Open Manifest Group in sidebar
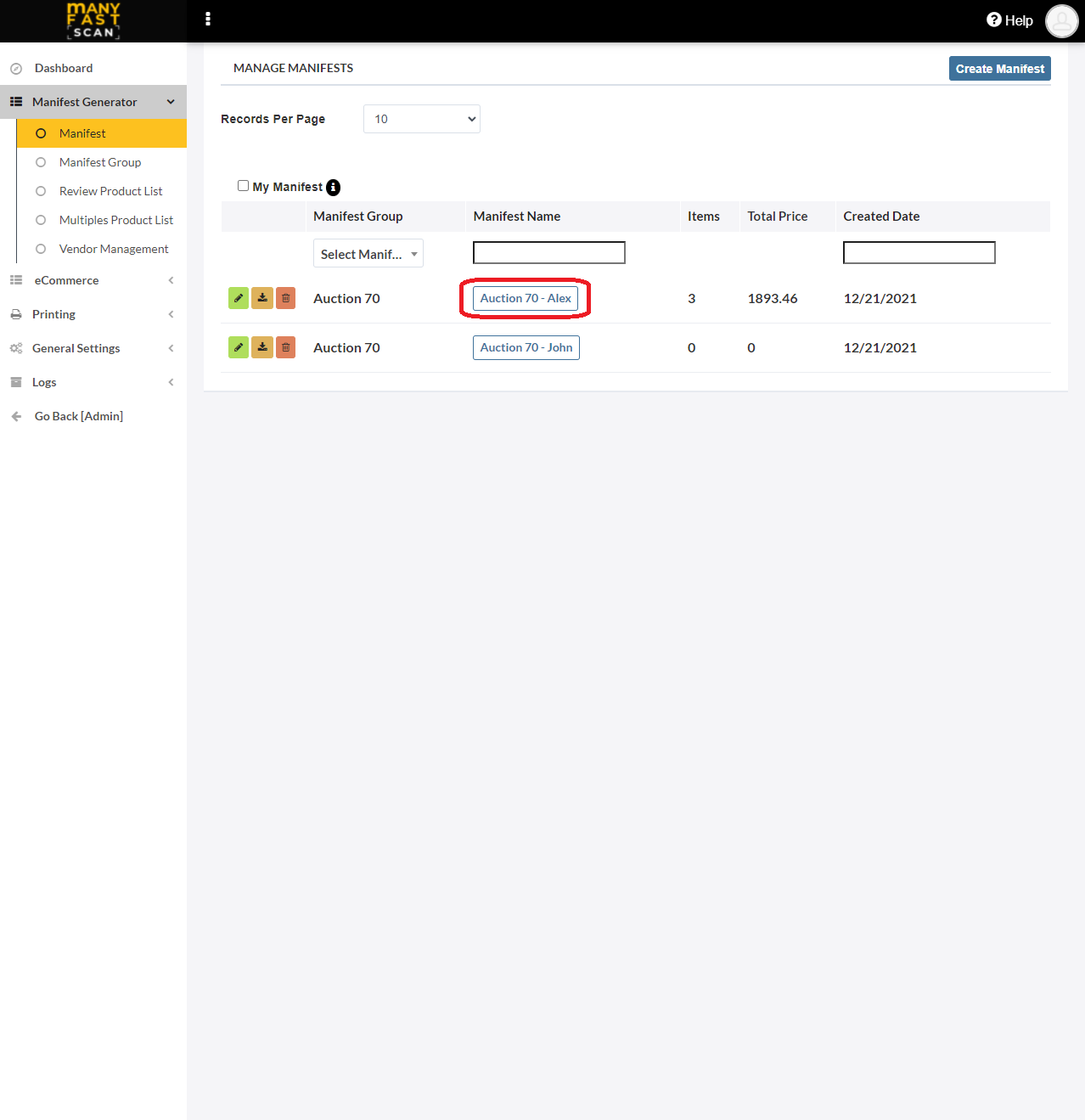This screenshot has height=1120, width=1085. tap(100, 162)
